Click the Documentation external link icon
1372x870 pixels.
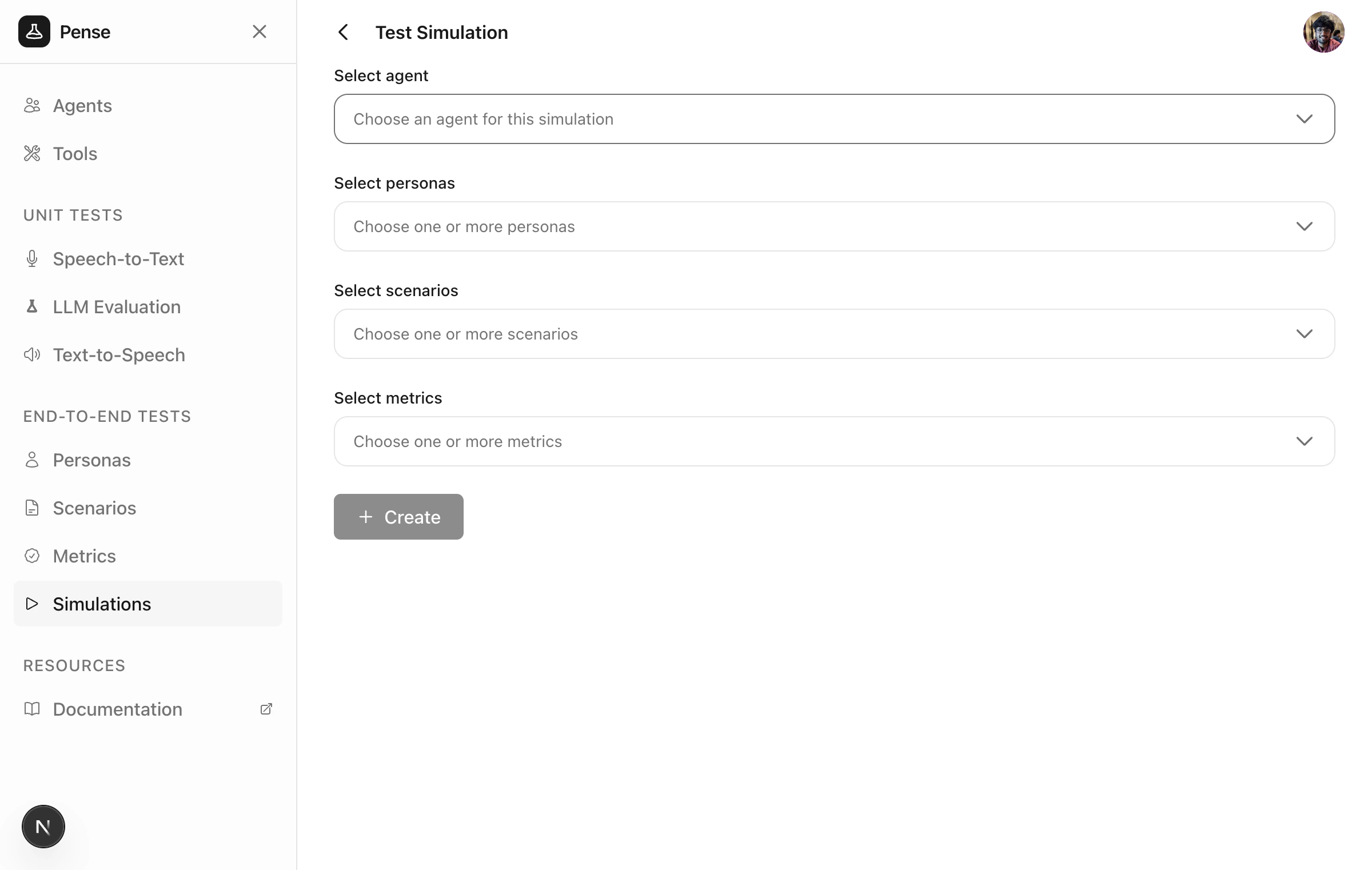click(x=266, y=709)
